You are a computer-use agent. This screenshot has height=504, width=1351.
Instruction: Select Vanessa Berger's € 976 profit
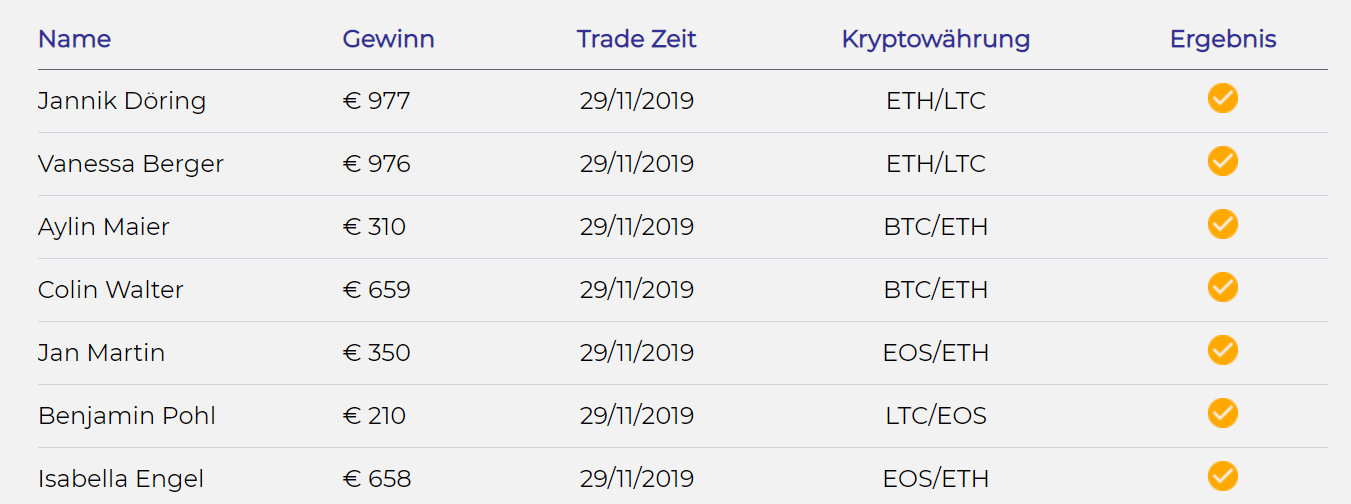(x=376, y=164)
